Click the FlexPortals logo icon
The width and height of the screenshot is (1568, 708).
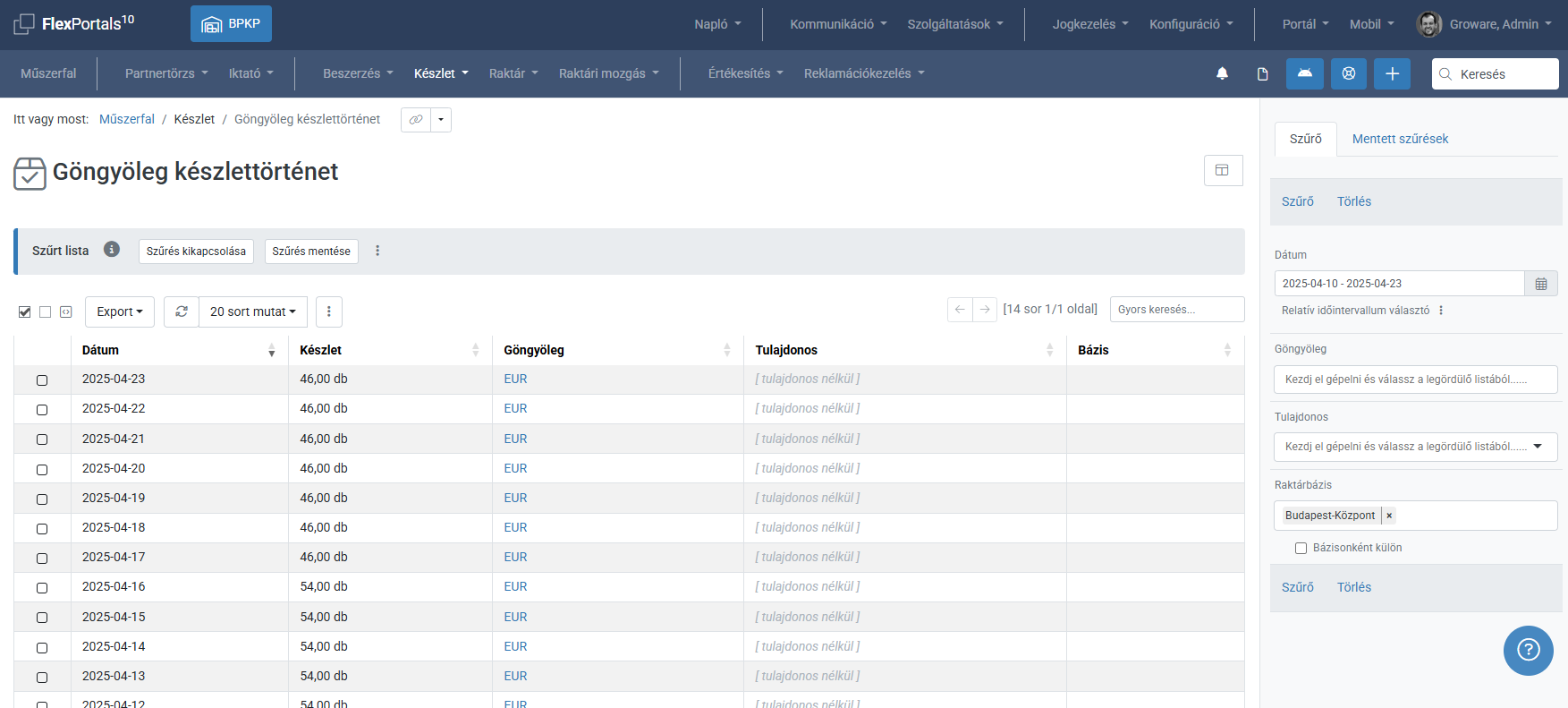pyautogui.click(x=24, y=24)
